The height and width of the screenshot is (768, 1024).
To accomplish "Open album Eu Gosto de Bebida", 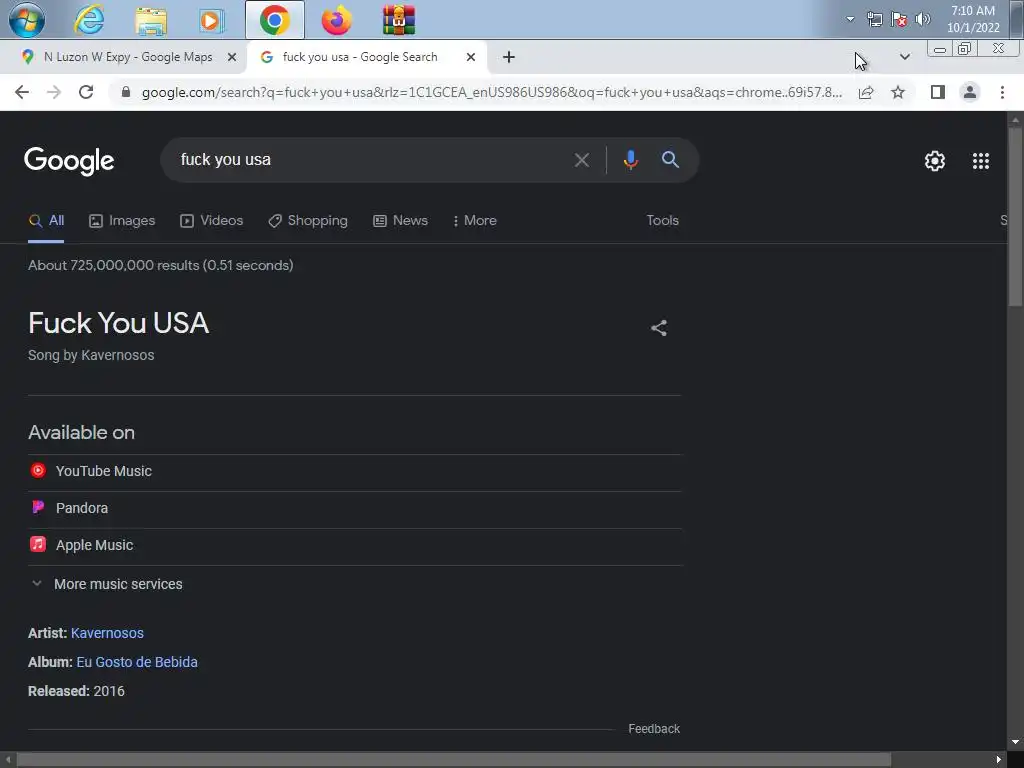I will pos(137,662).
